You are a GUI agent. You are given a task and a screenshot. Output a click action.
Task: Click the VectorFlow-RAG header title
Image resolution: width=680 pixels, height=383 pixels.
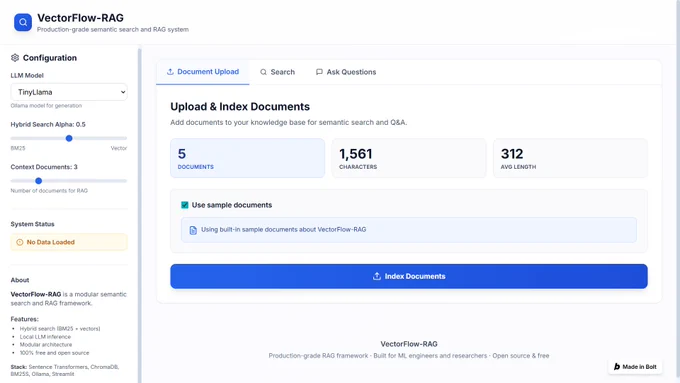80,18
